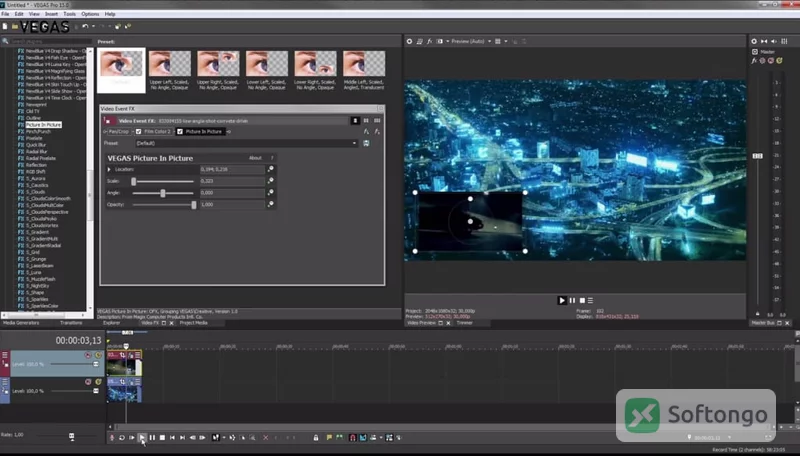Open the File menu
Image resolution: width=800 pixels, height=456 pixels.
click(x=5, y=14)
